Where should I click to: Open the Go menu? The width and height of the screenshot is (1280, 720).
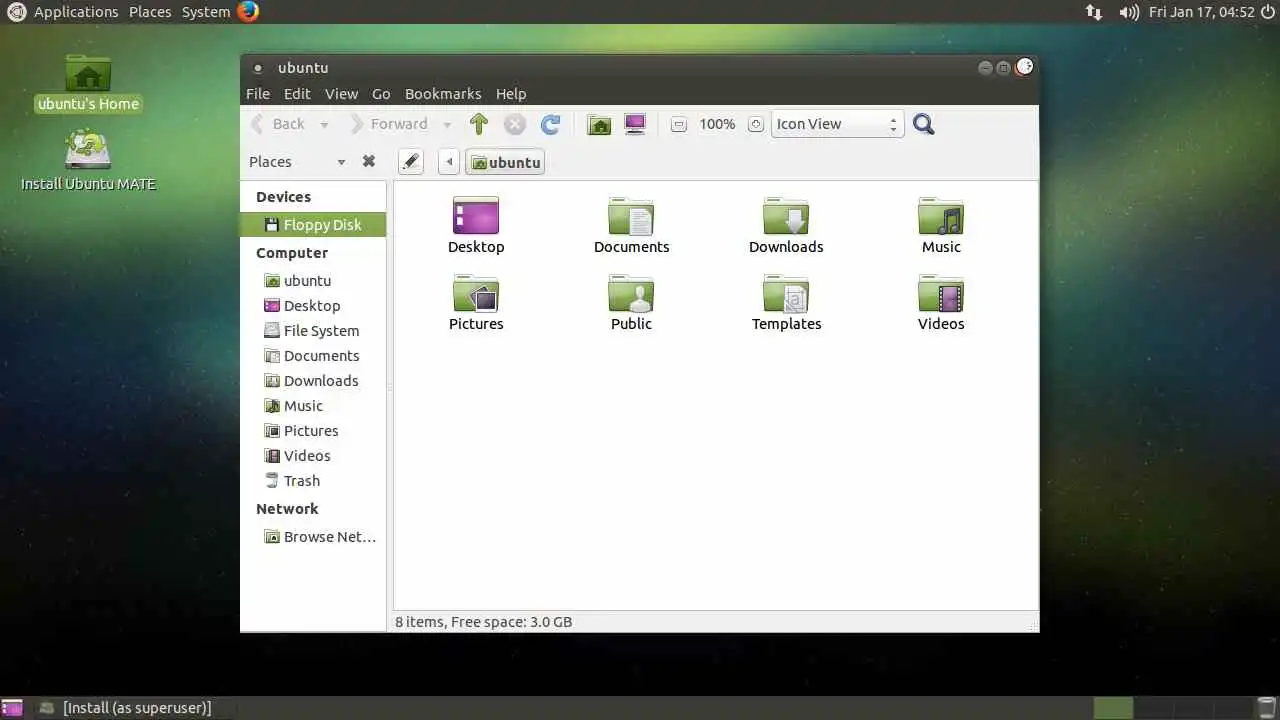click(x=381, y=94)
